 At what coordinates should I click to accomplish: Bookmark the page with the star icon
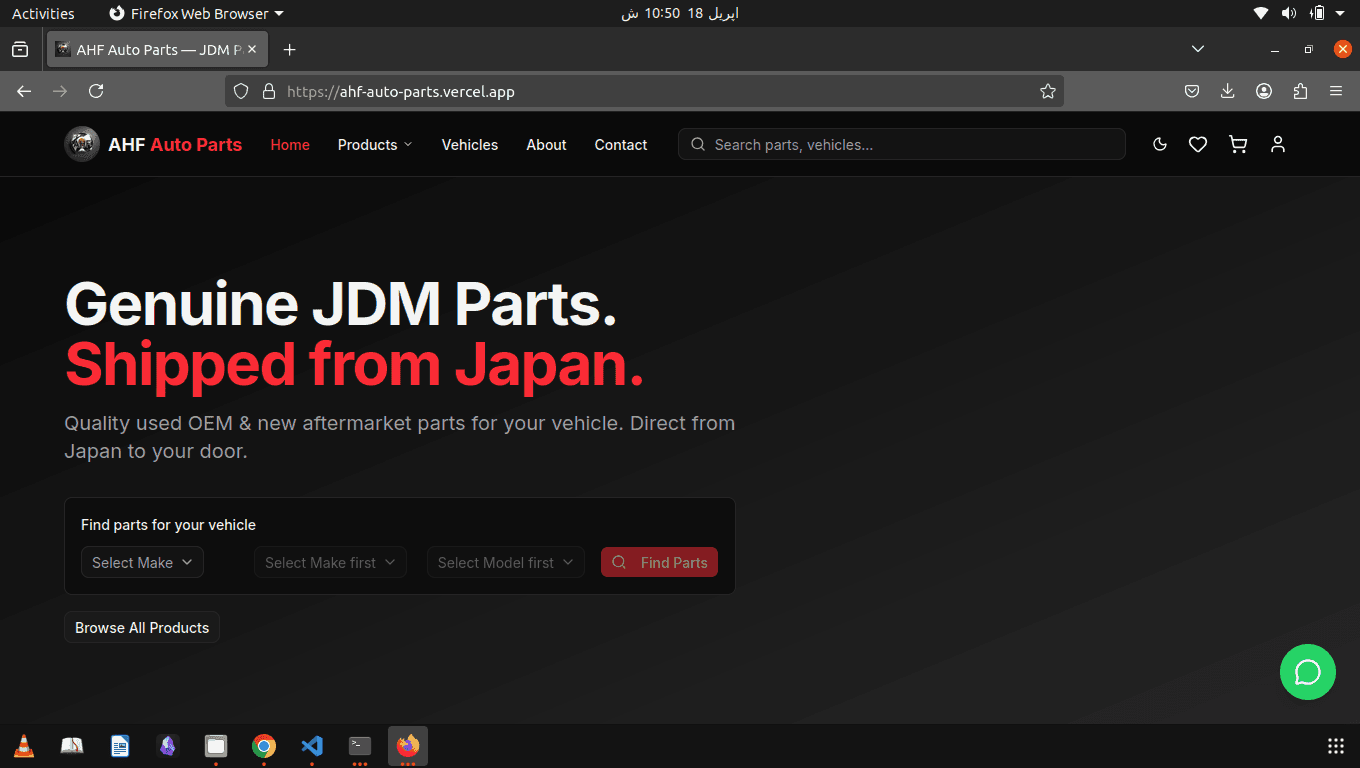(x=1047, y=91)
